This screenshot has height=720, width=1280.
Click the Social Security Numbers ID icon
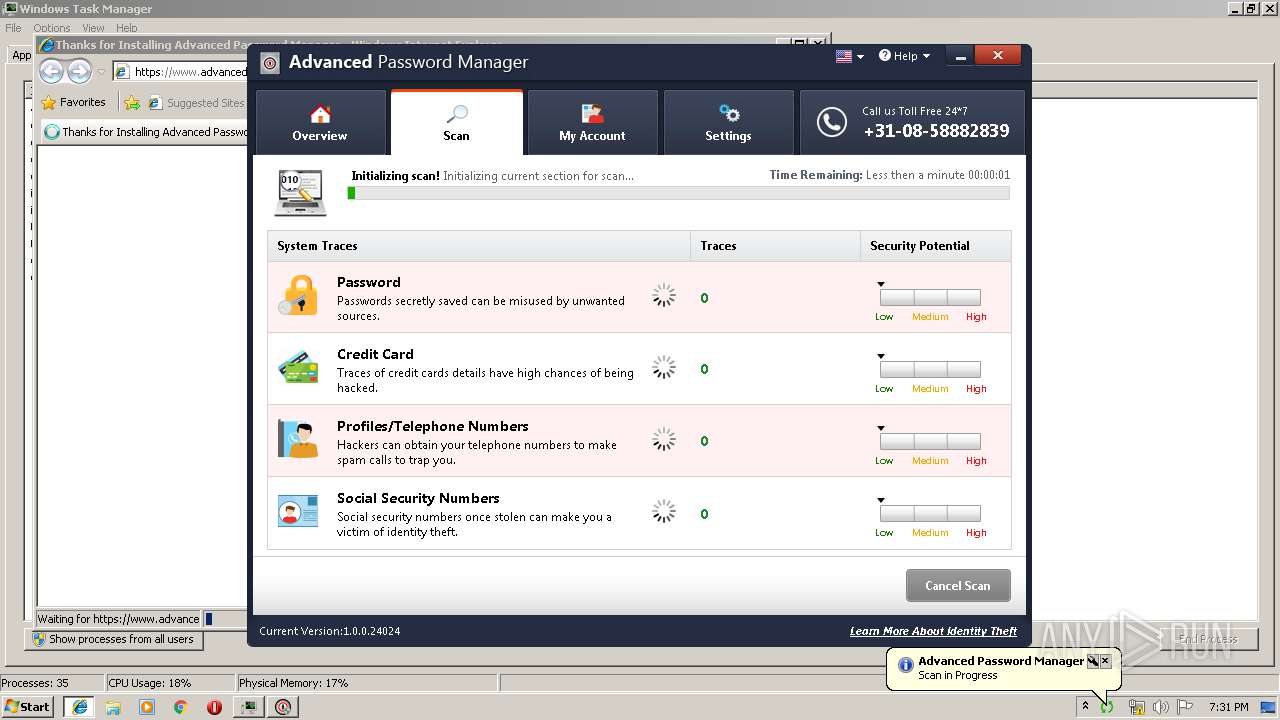[298, 511]
